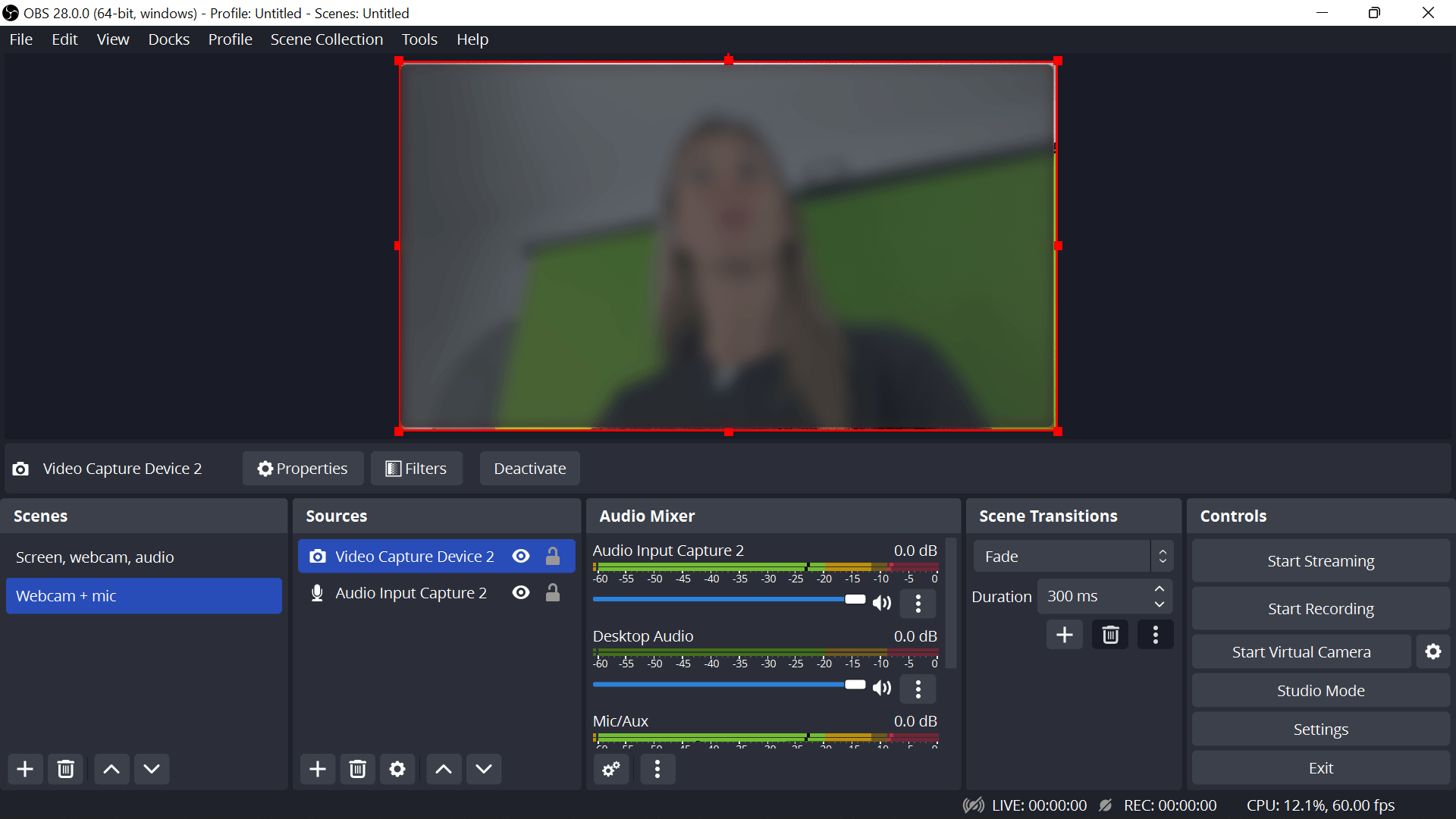This screenshot has width=1456, height=819.
Task: Click the Scene Transitions add icon
Action: click(1064, 634)
